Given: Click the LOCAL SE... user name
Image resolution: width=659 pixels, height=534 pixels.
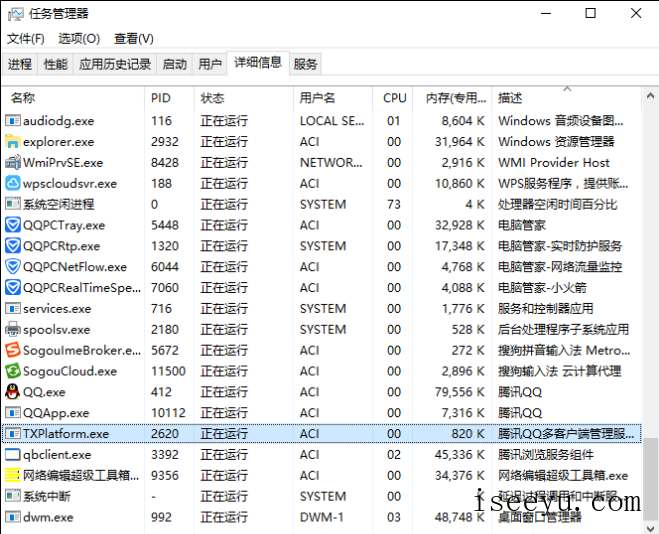Looking at the screenshot, I should point(332,121).
